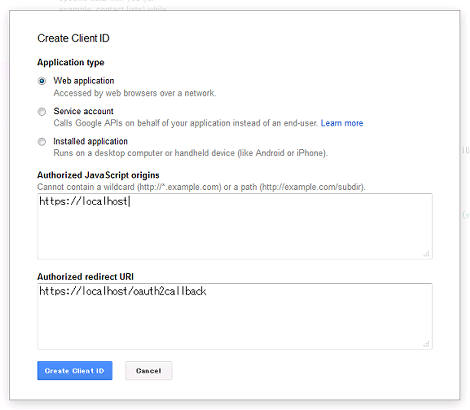470x410 pixels.
Task: Click the Installed application label text
Action: [90, 141]
